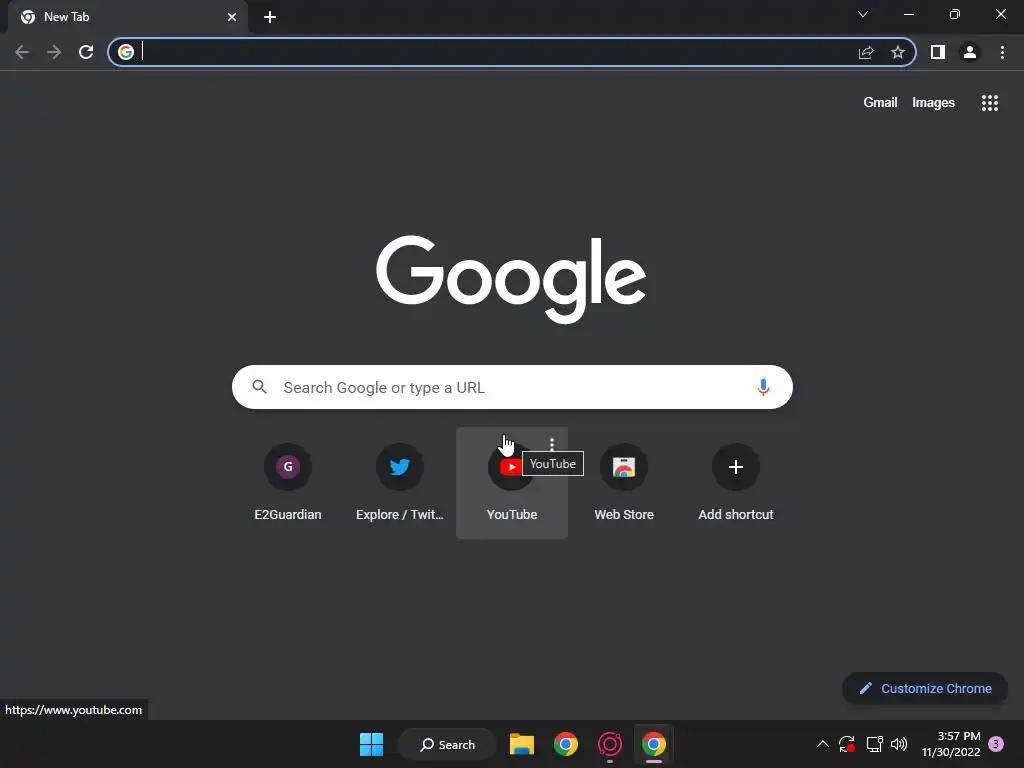
Task: Open the YouTube shortcut tile
Action: (x=512, y=483)
